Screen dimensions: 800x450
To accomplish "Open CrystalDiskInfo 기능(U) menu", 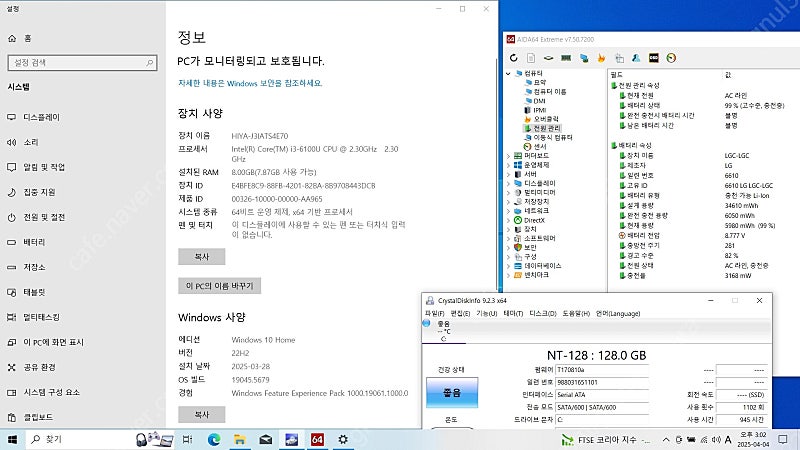I will (x=487, y=313).
